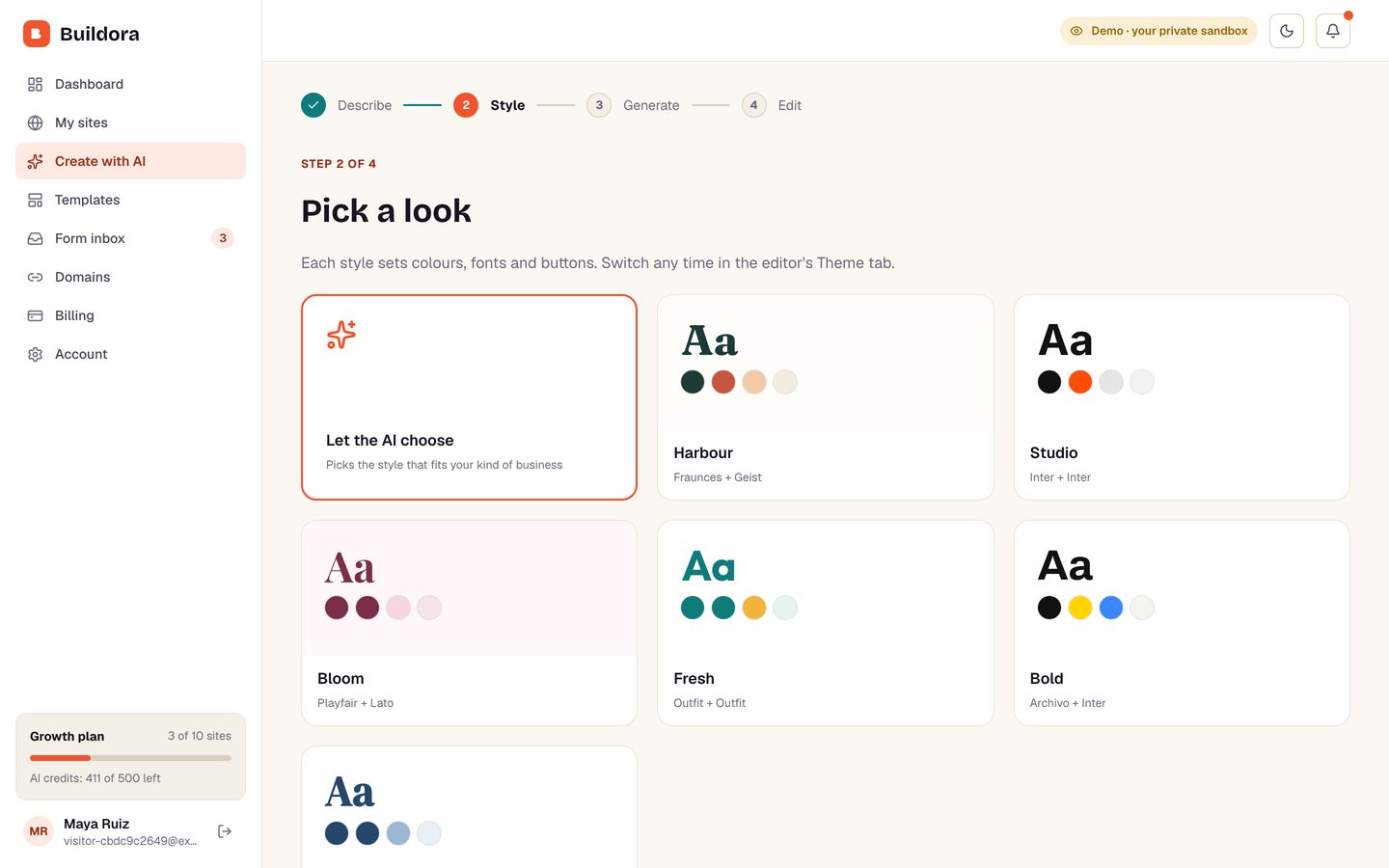1389x868 pixels.
Task: Click the Form inbox badge showing 3
Action: [223, 238]
